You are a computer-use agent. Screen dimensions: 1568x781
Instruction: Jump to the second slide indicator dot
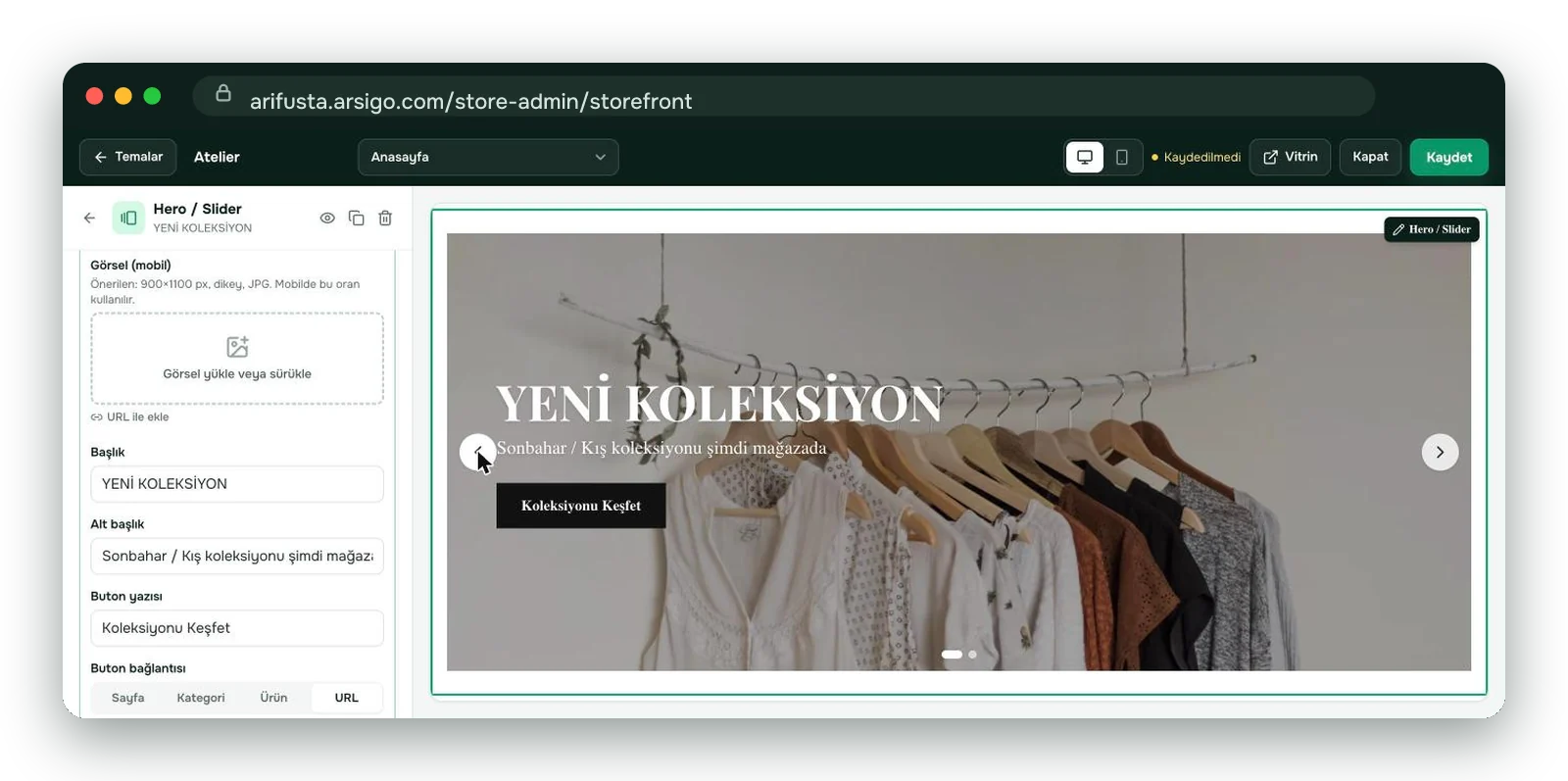click(972, 655)
